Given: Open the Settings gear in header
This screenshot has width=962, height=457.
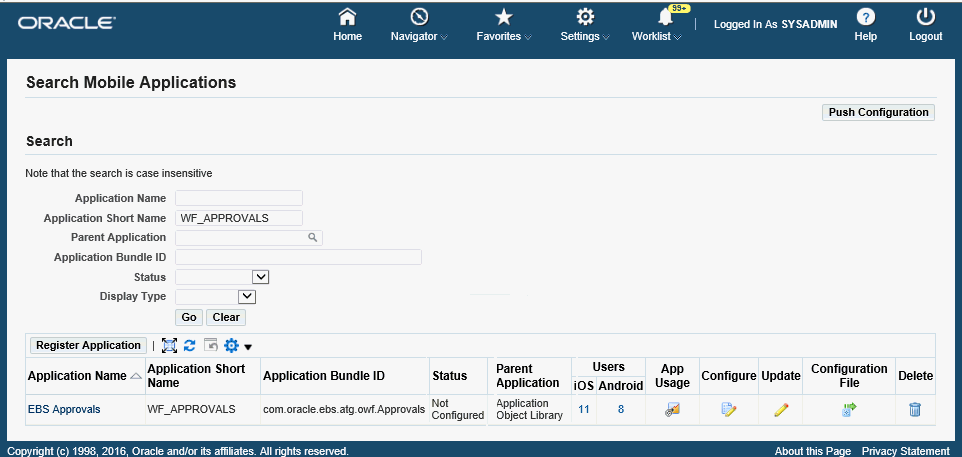Looking at the screenshot, I should pos(585,16).
